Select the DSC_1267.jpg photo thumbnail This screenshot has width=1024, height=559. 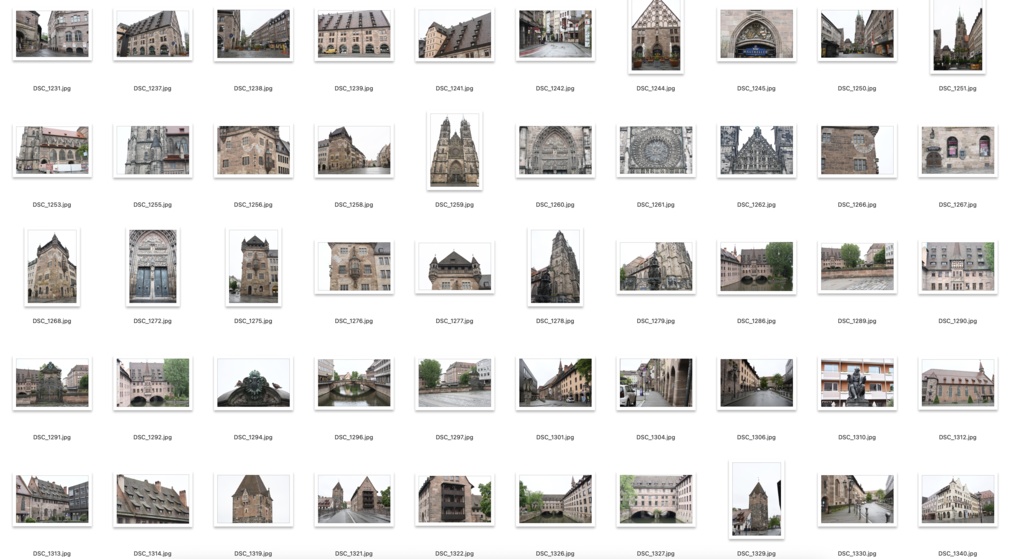[957, 151]
